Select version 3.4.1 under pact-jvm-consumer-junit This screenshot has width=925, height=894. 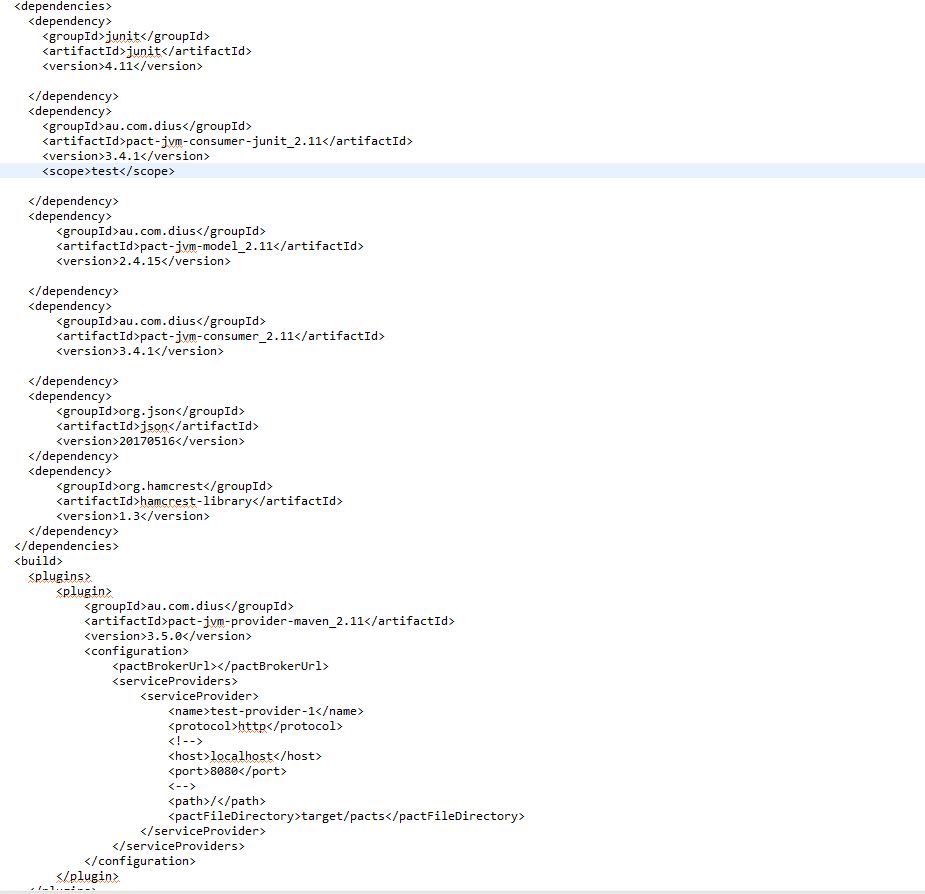128,156
